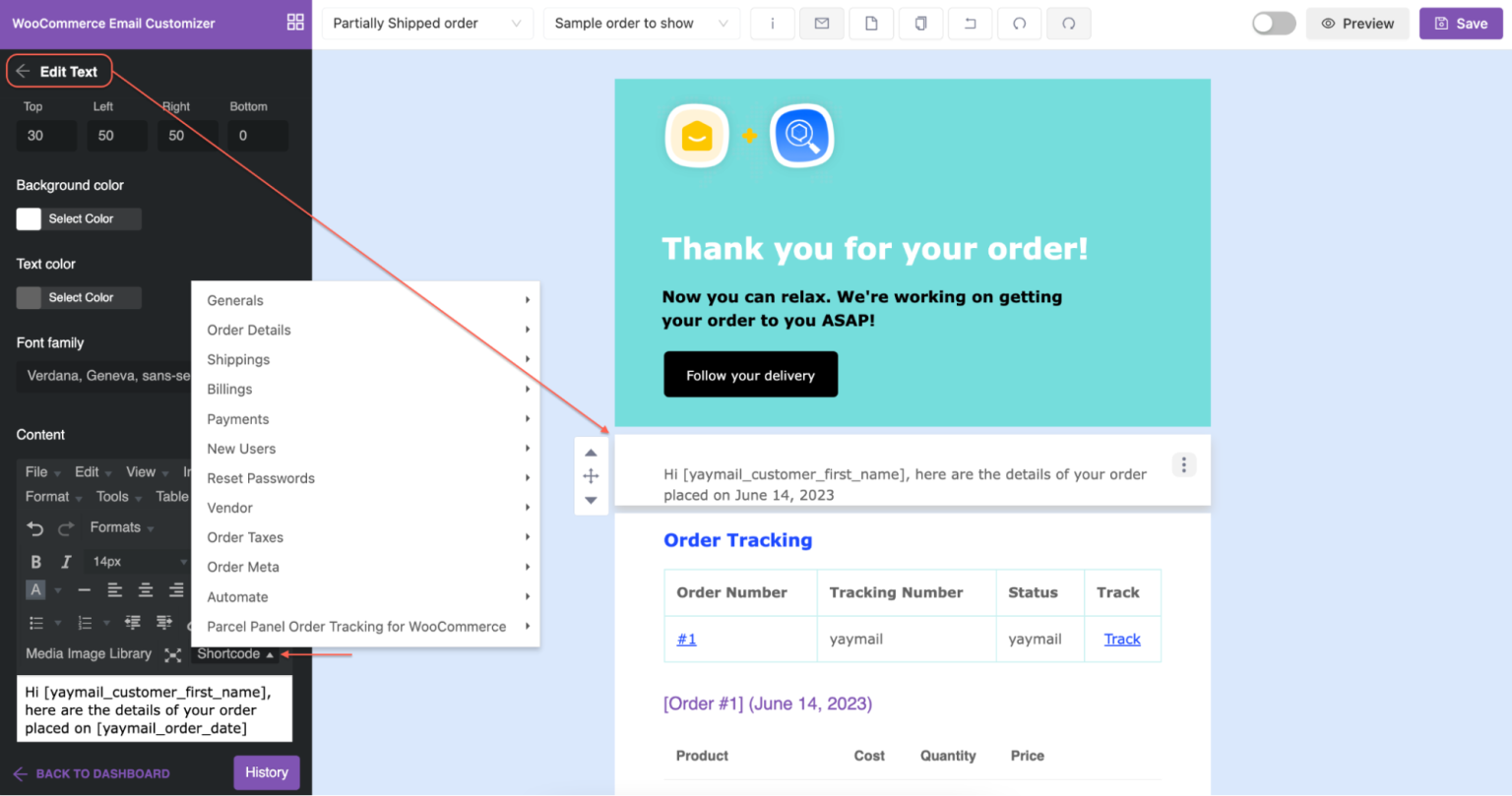Click the info icon in the toolbar

tap(772, 23)
